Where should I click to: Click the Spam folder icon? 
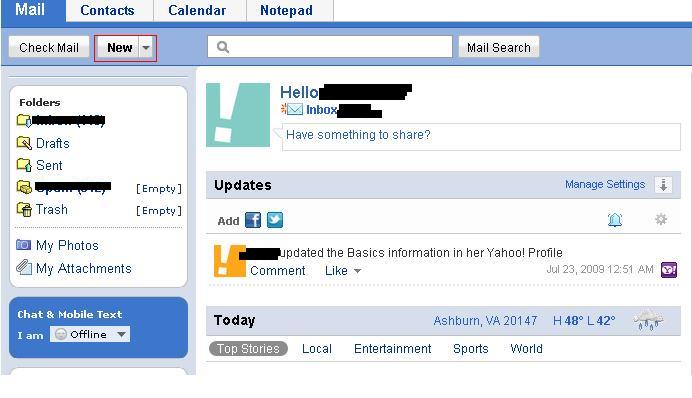click(x=24, y=187)
